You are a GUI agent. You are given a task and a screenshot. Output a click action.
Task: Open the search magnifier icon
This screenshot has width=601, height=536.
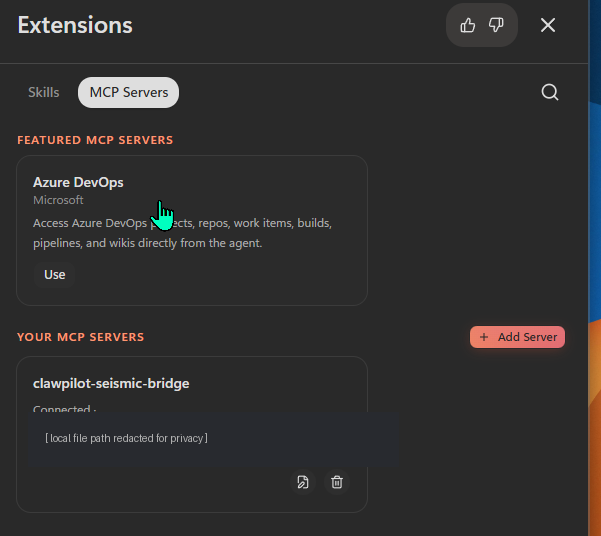(550, 92)
